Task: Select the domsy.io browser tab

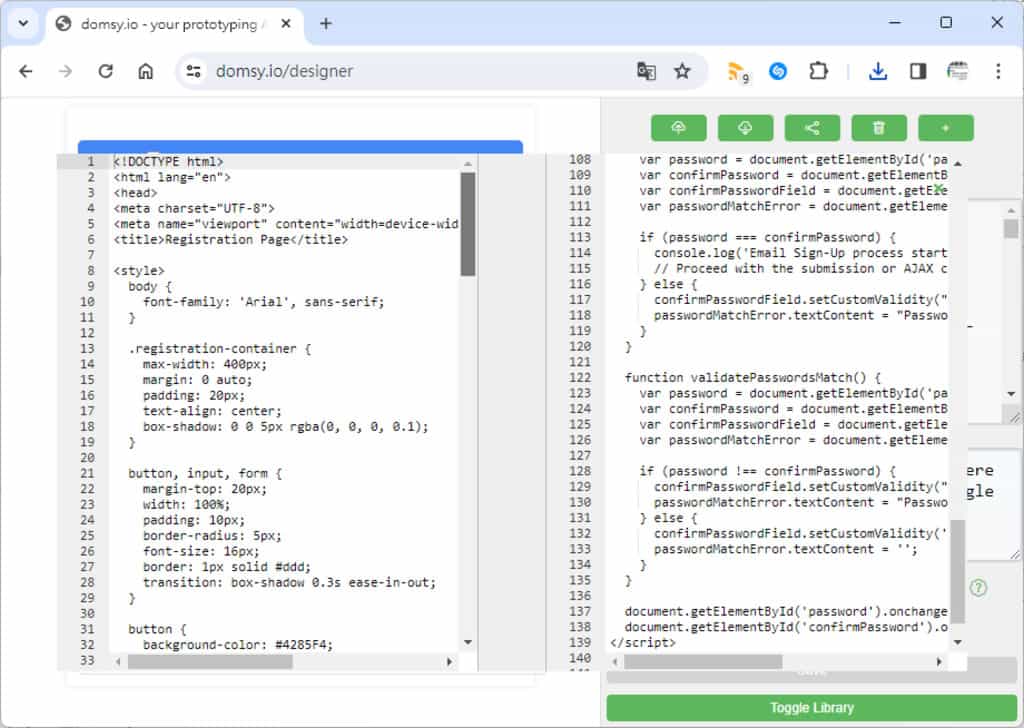Action: click(173, 24)
